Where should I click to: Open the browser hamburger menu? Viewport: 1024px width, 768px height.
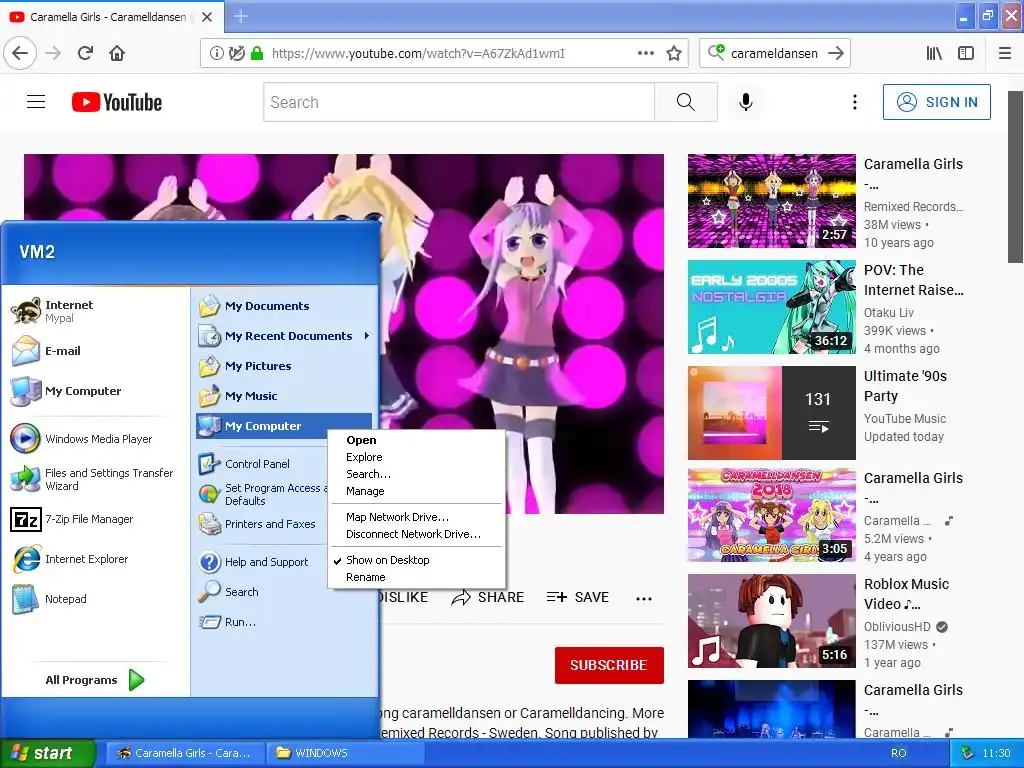coord(1004,53)
